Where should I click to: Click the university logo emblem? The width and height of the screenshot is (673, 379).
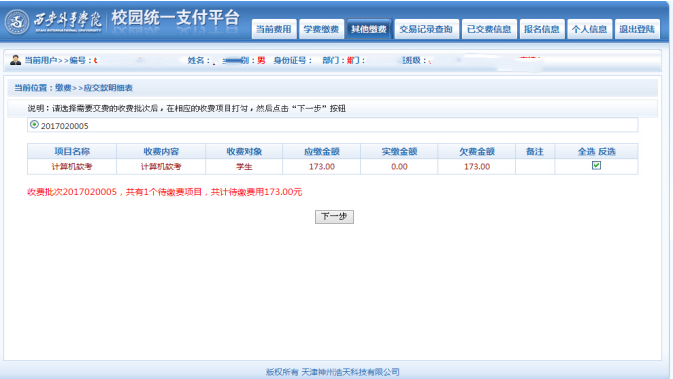[17, 22]
